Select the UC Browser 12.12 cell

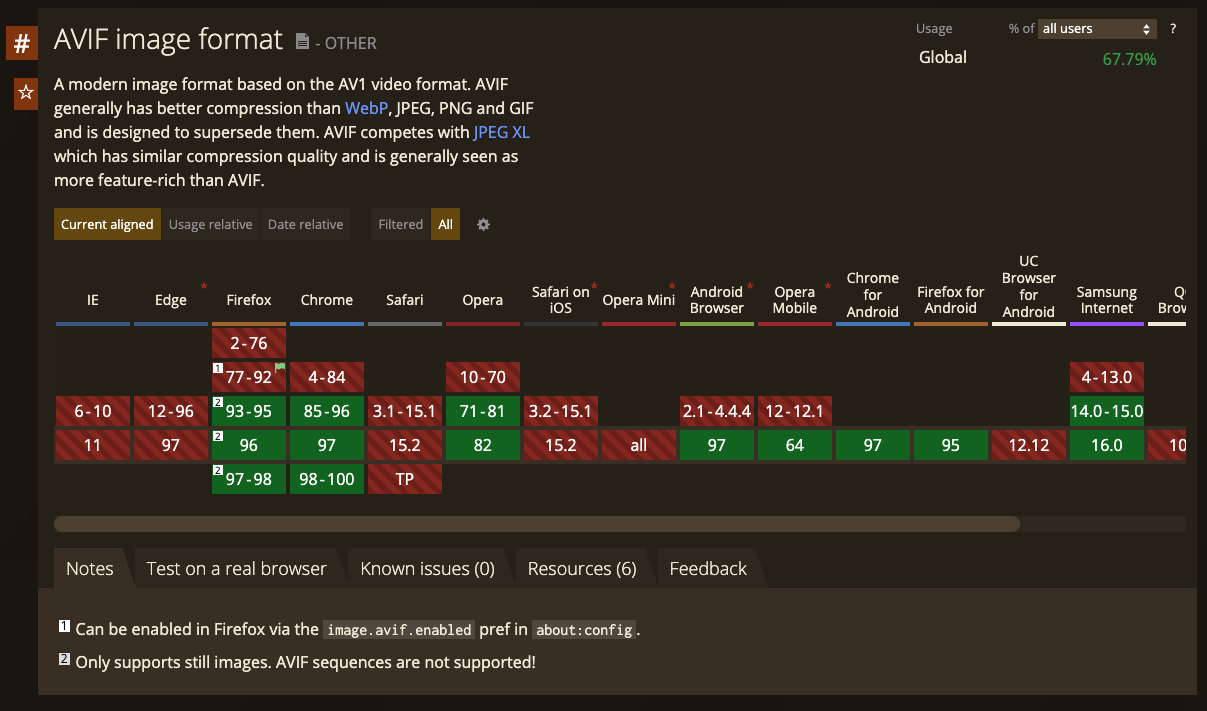tap(1029, 445)
